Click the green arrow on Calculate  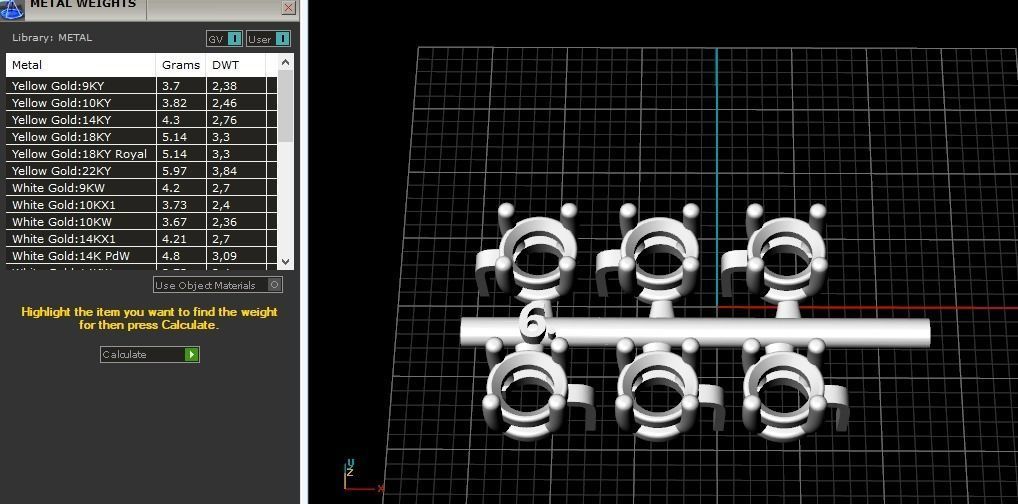[x=192, y=355]
